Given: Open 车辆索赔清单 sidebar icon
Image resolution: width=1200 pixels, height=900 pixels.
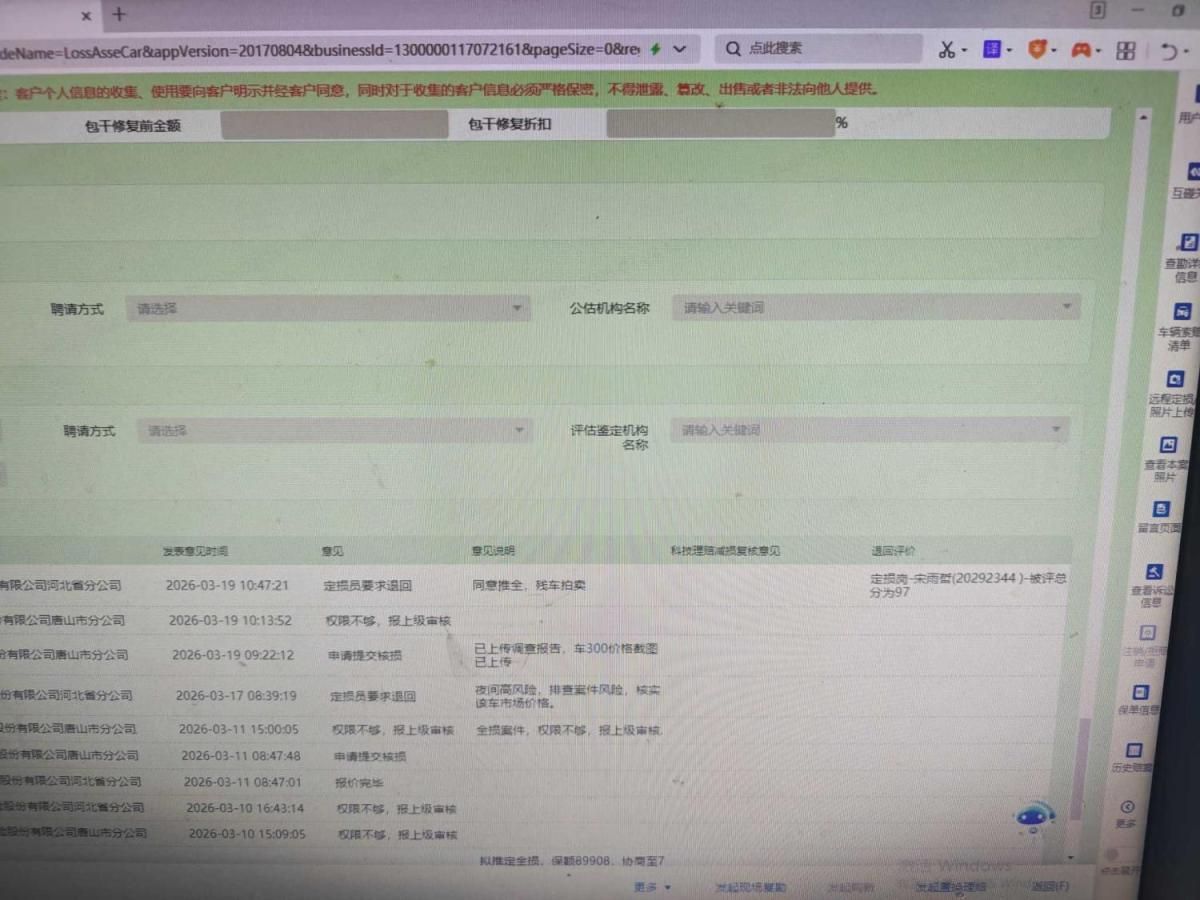Looking at the screenshot, I should [1182, 312].
